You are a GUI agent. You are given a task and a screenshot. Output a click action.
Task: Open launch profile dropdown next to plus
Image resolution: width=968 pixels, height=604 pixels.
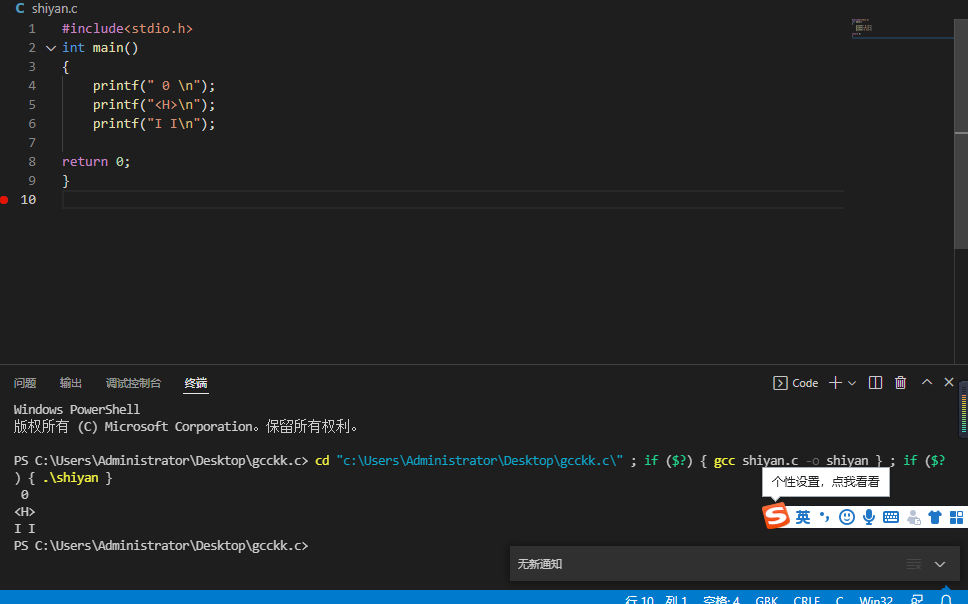coord(852,383)
